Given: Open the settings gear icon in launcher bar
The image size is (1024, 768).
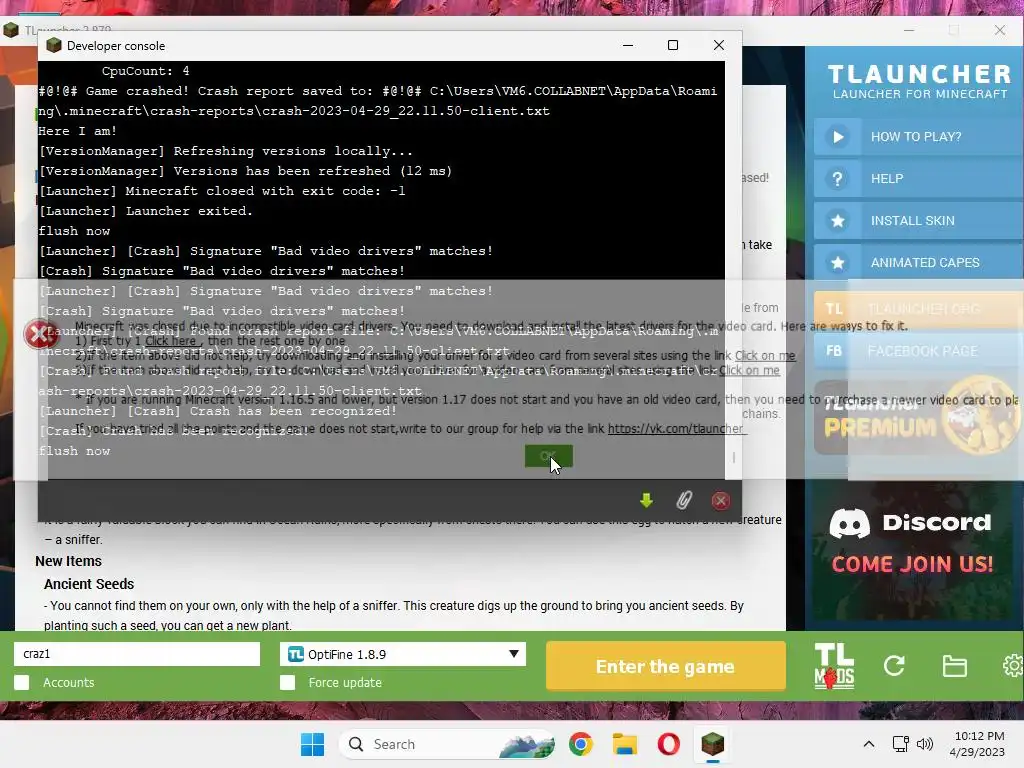Looking at the screenshot, I should [x=1014, y=666].
